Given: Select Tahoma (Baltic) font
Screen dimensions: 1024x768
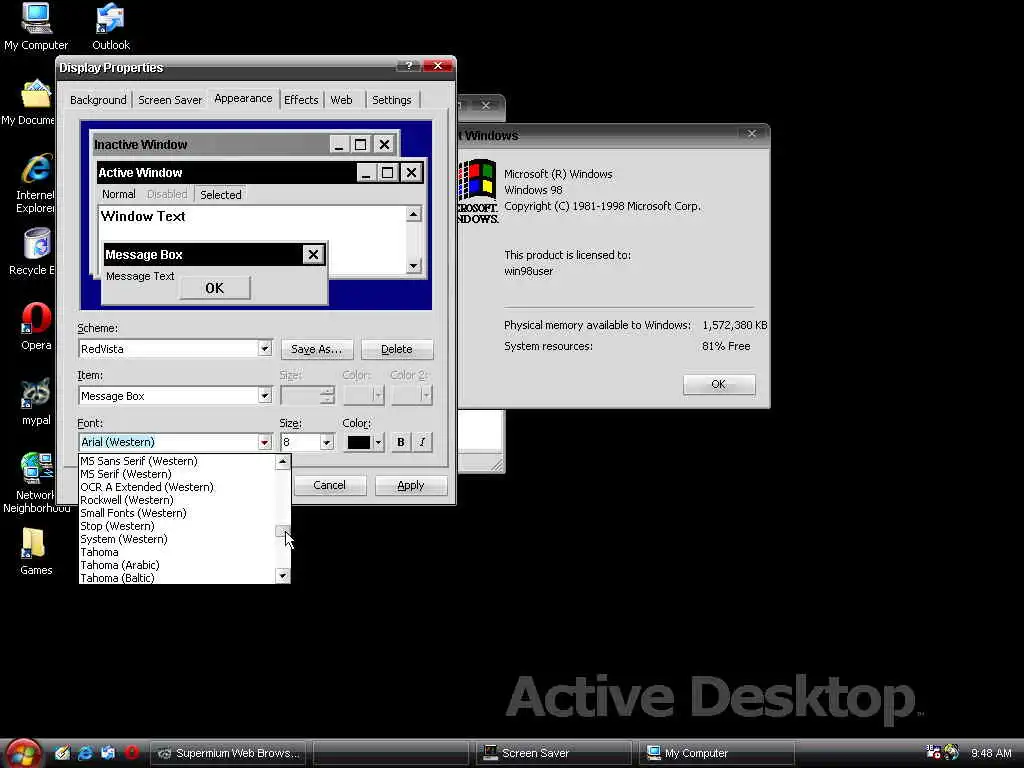Looking at the screenshot, I should click(177, 578).
